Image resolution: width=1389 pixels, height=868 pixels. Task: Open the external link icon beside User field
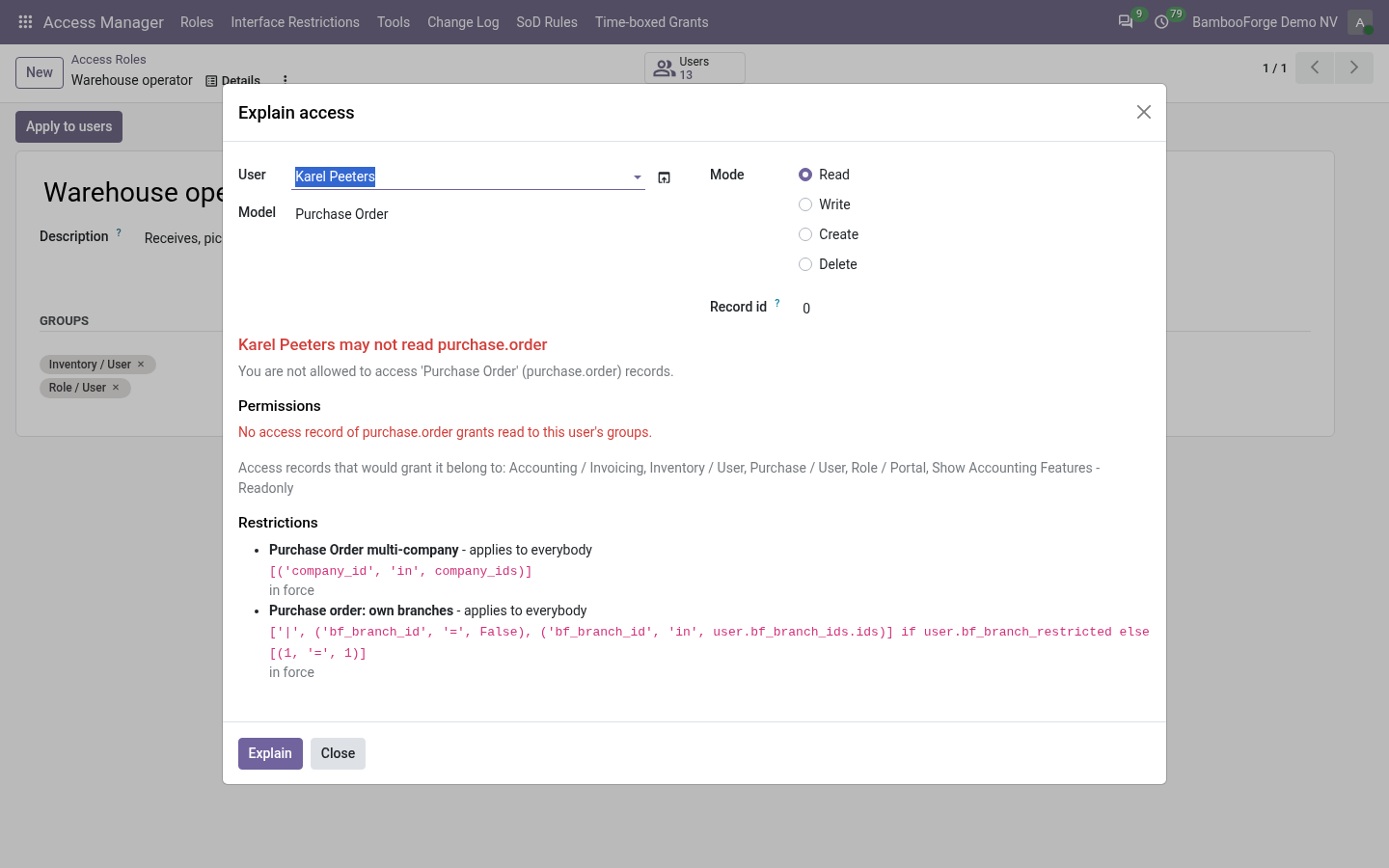(x=664, y=177)
